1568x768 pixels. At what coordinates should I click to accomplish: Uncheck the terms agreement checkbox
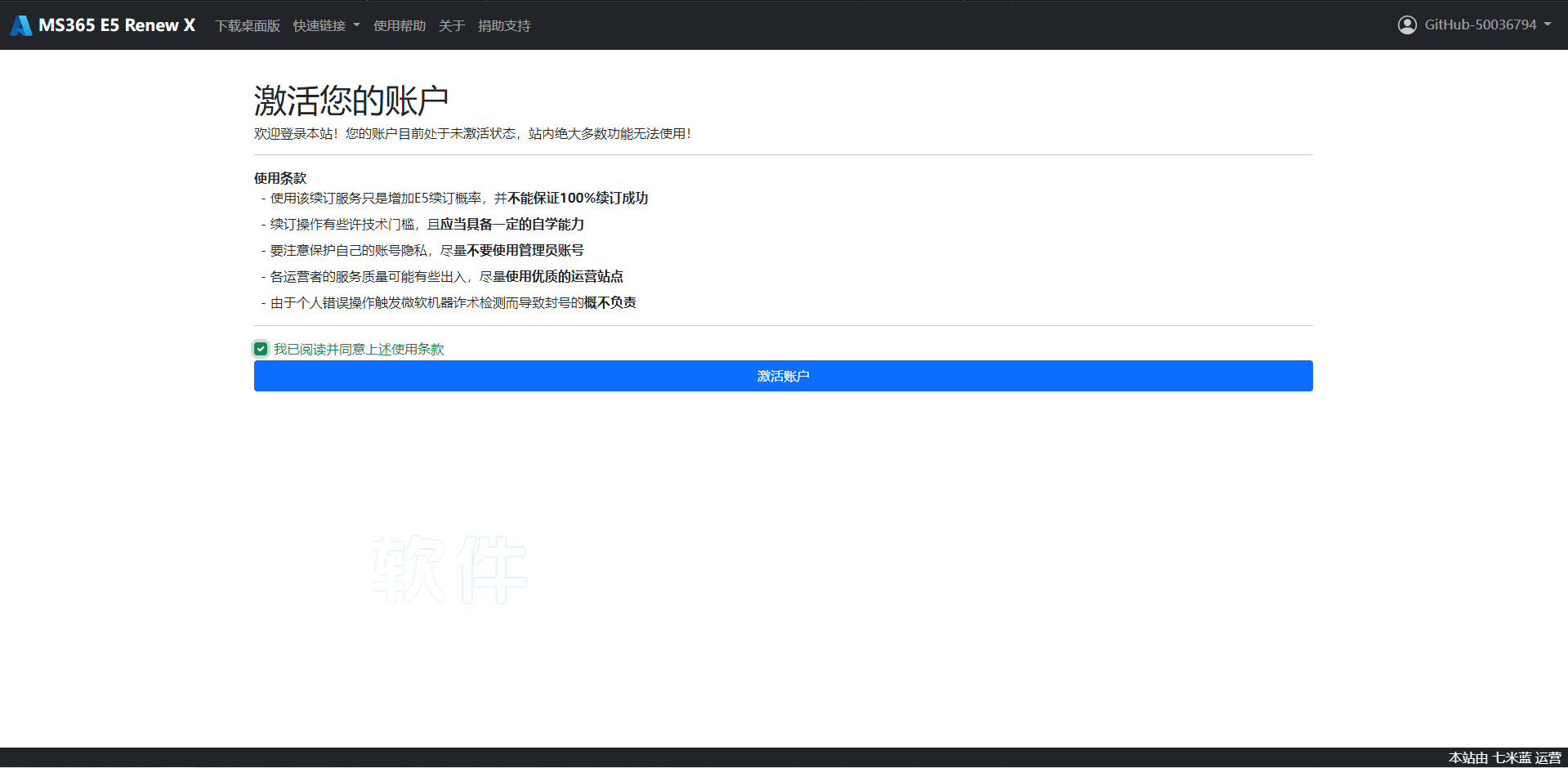261,349
